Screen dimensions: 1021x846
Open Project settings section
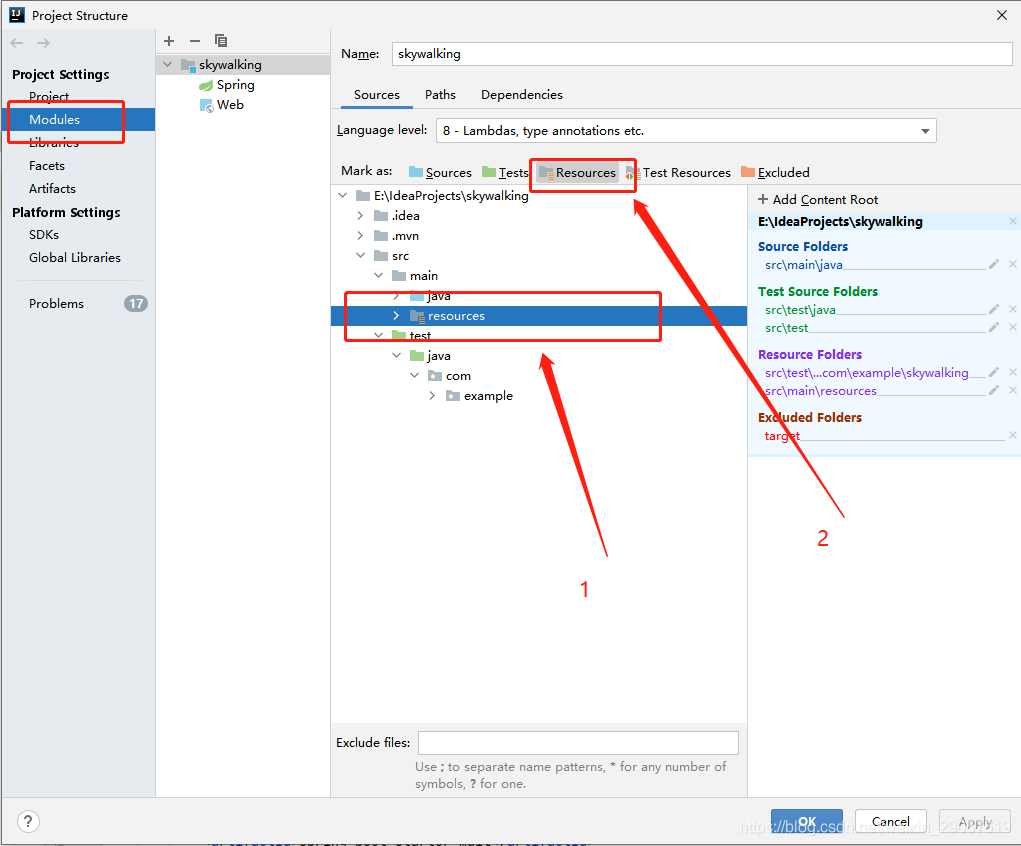tap(49, 96)
